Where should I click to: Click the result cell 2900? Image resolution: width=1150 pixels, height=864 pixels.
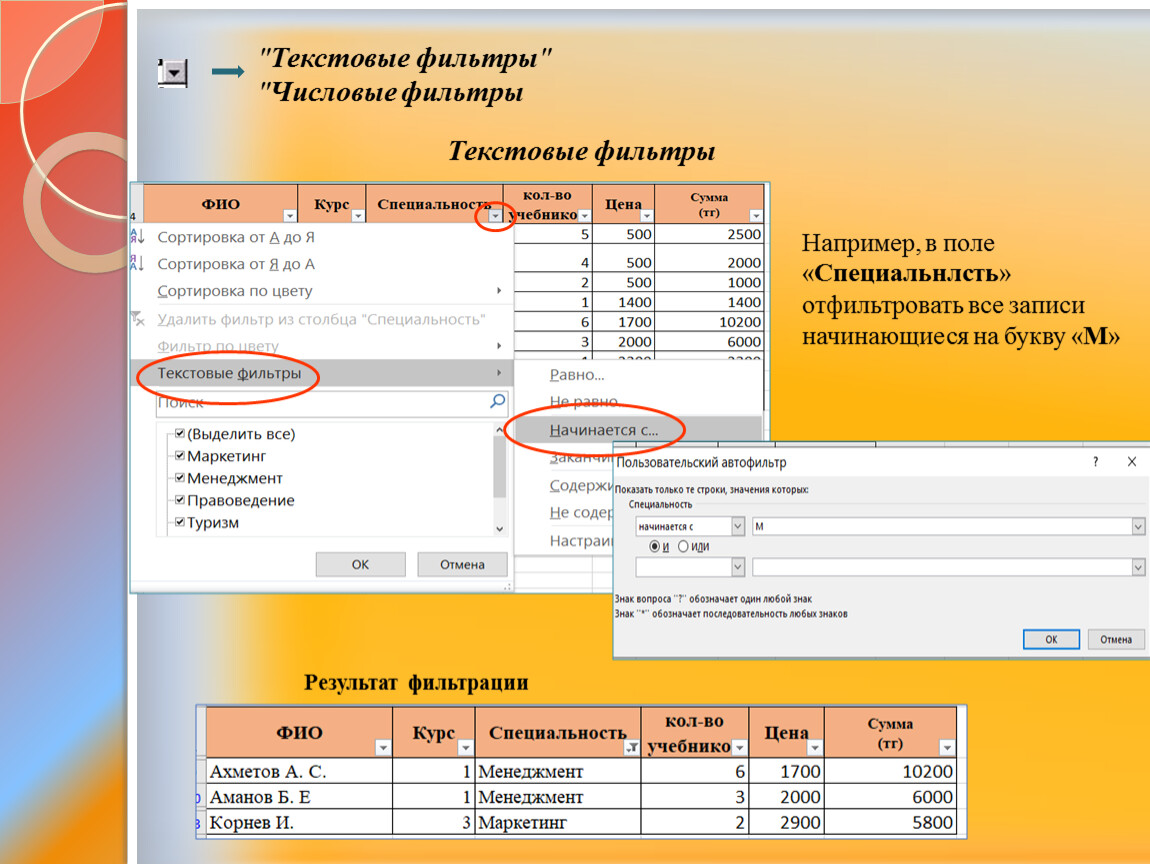[786, 822]
